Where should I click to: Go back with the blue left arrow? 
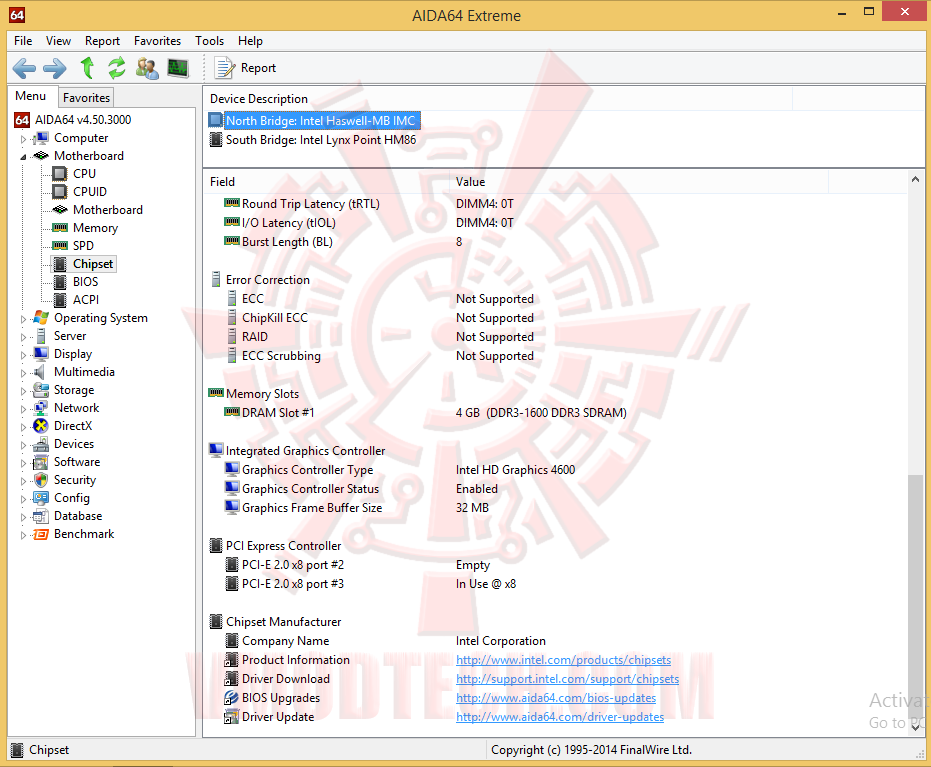(x=24, y=68)
